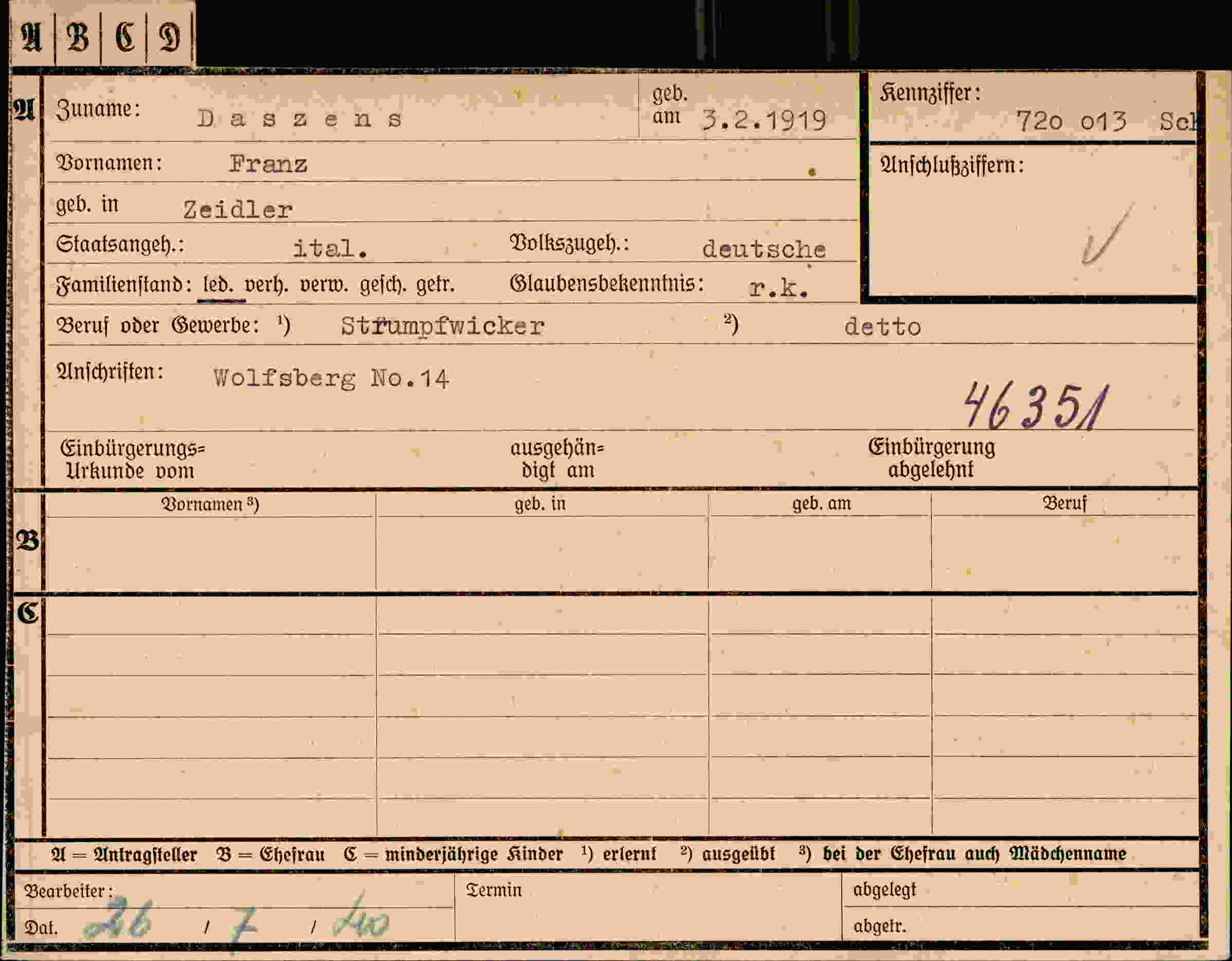Click the "geb. in" column header of the table
This screenshot has width=1232, height=961.
coord(540,503)
